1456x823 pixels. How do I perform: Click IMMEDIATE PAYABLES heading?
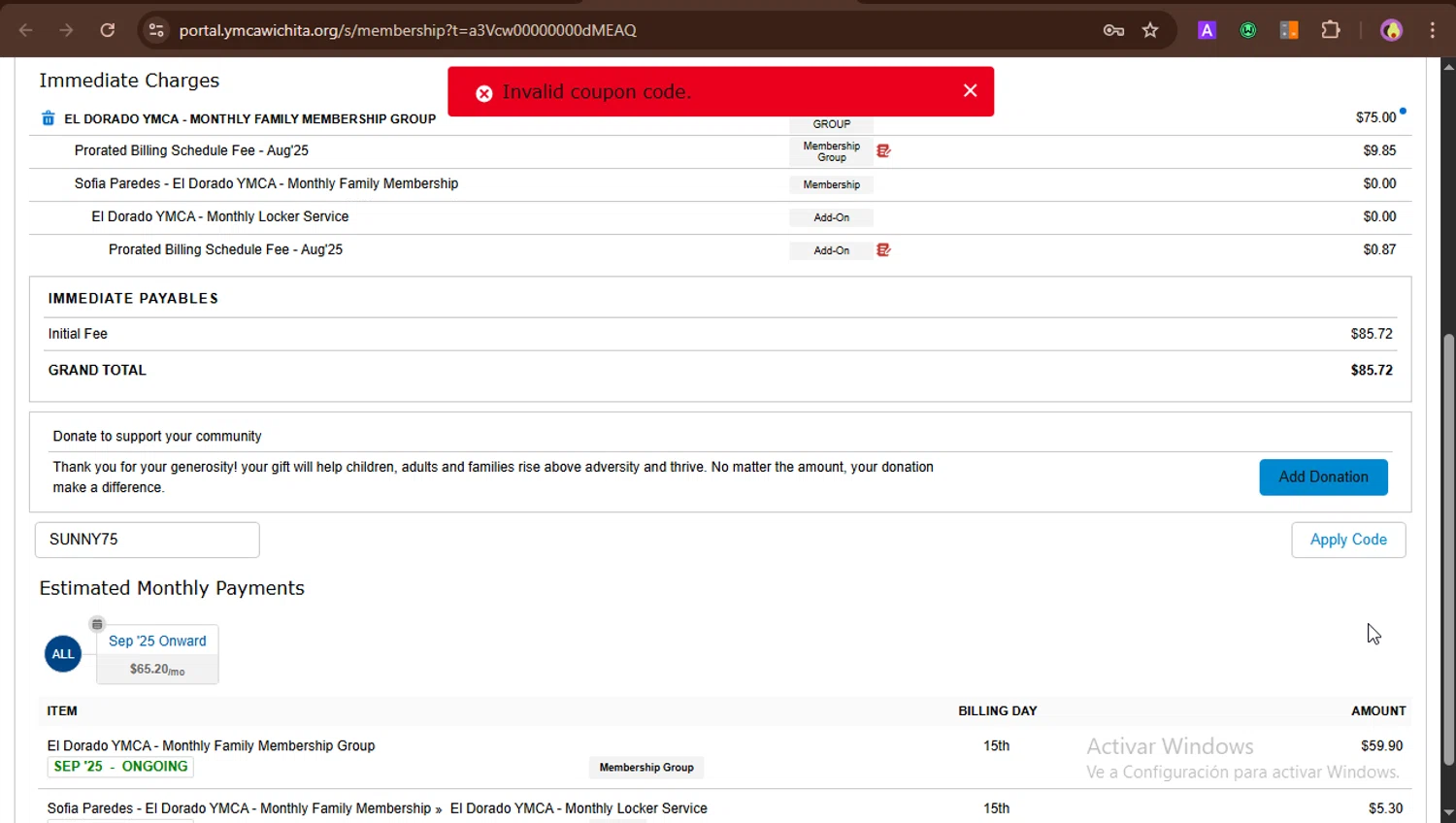[133, 298]
